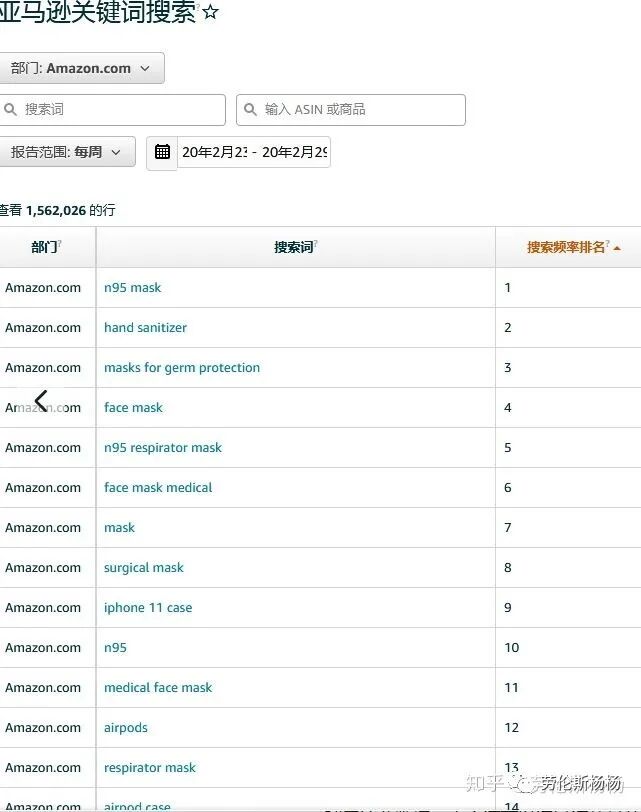Open the respirator mask search term

pos(150,767)
